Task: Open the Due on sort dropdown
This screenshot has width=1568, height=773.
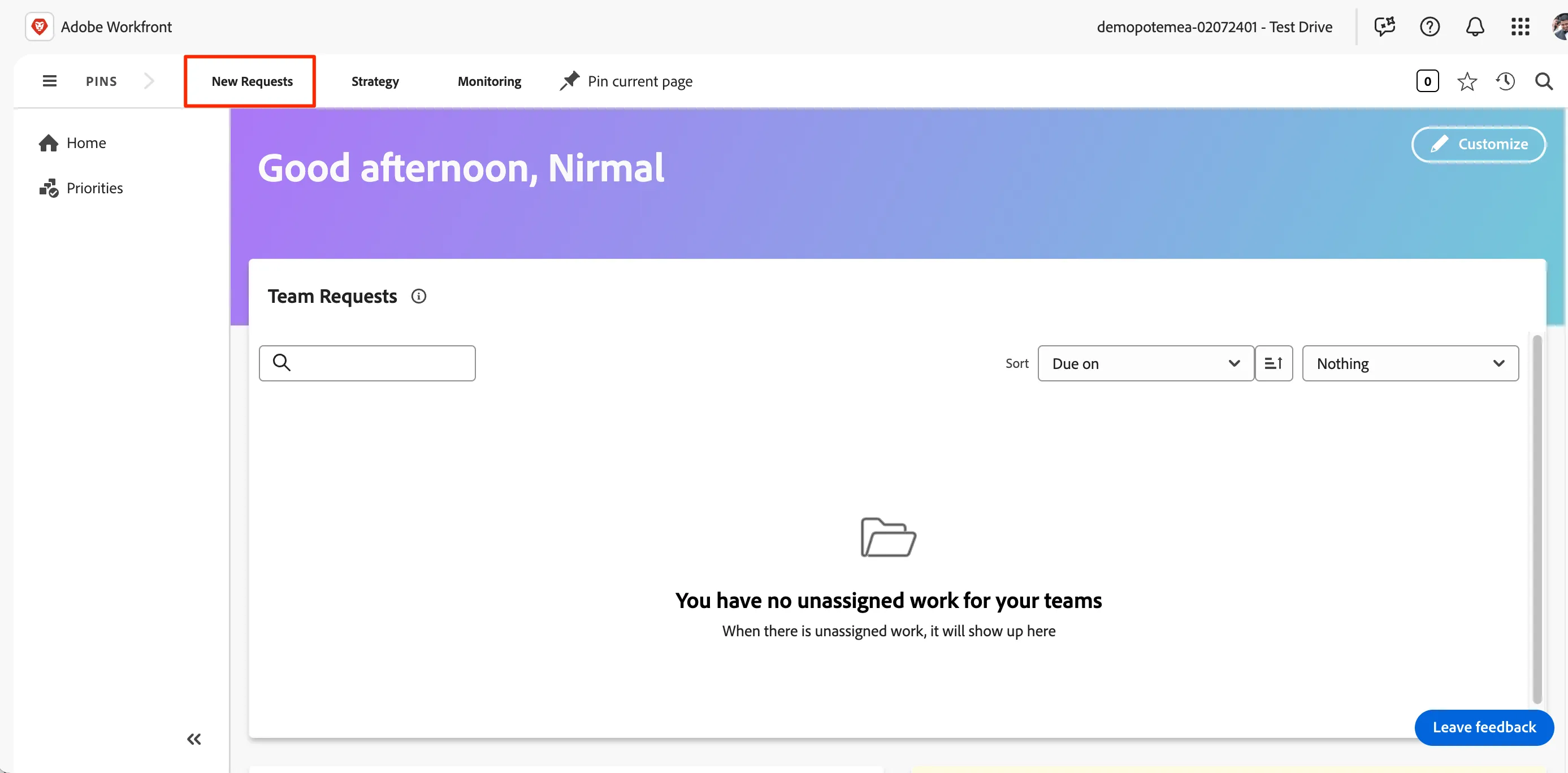Action: [1146, 363]
